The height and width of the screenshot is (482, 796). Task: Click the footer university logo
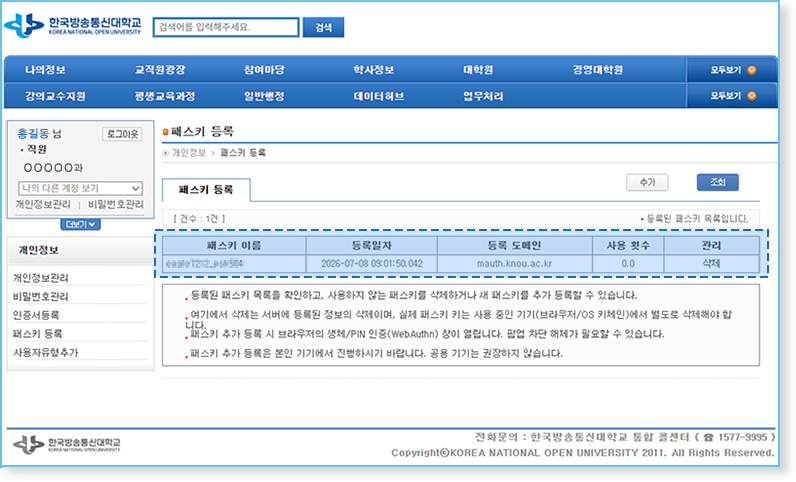(x=67, y=444)
